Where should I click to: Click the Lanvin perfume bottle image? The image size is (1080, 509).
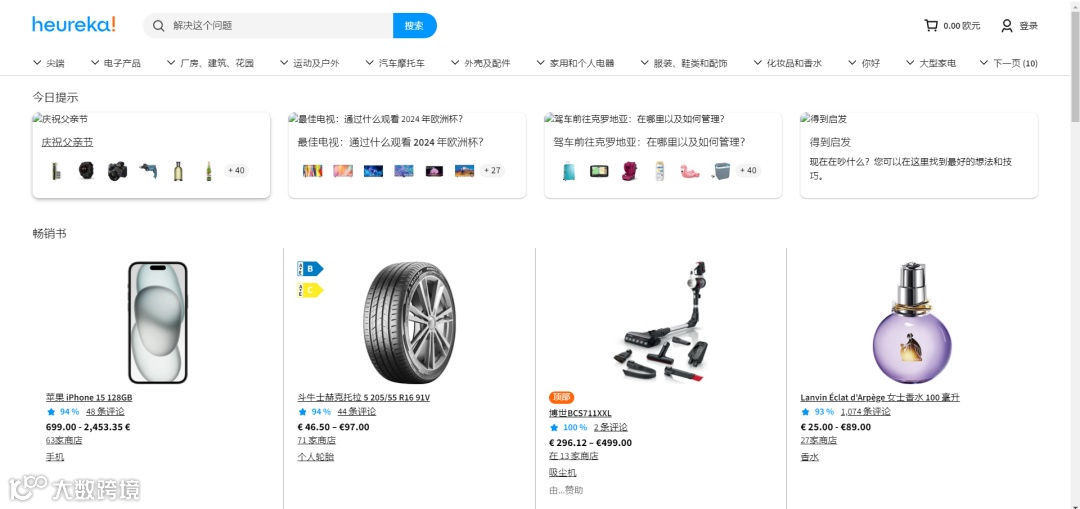pyautogui.click(x=911, y=322)
